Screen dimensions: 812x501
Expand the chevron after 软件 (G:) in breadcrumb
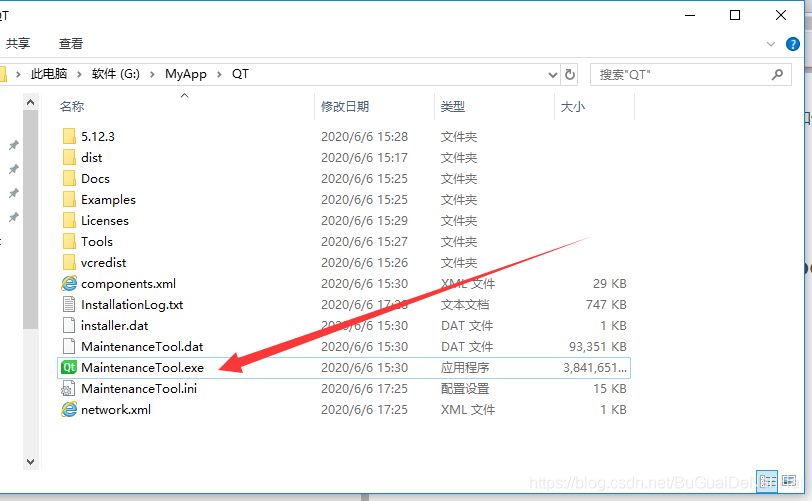[x=152, y=75]
